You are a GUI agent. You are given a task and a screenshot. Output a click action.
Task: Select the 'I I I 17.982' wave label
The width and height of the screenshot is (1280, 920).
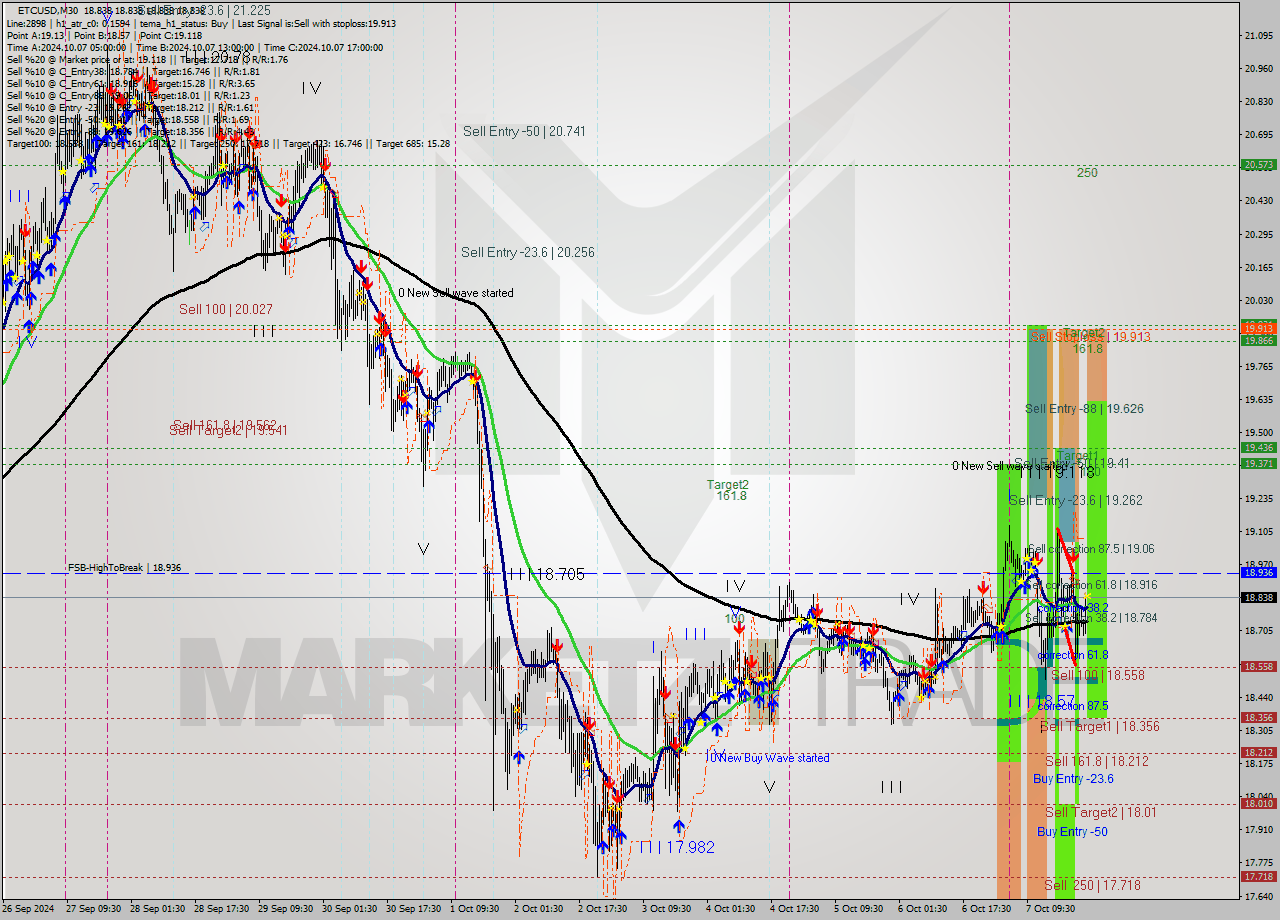pyautogui.click(x=677, y=847)
